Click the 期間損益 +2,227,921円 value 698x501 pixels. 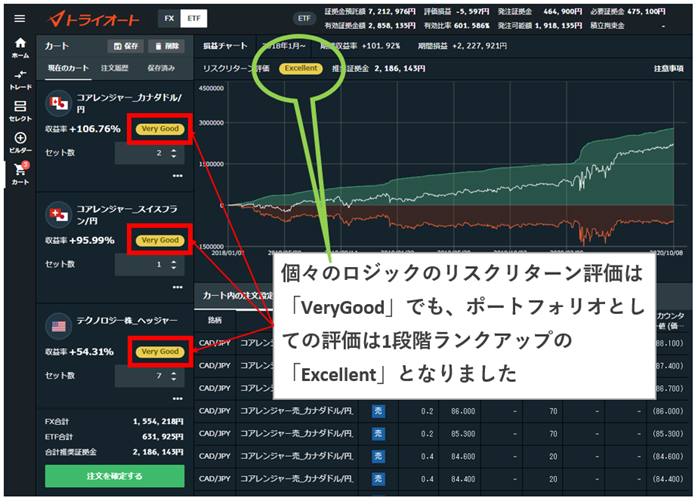click(479, 46)
